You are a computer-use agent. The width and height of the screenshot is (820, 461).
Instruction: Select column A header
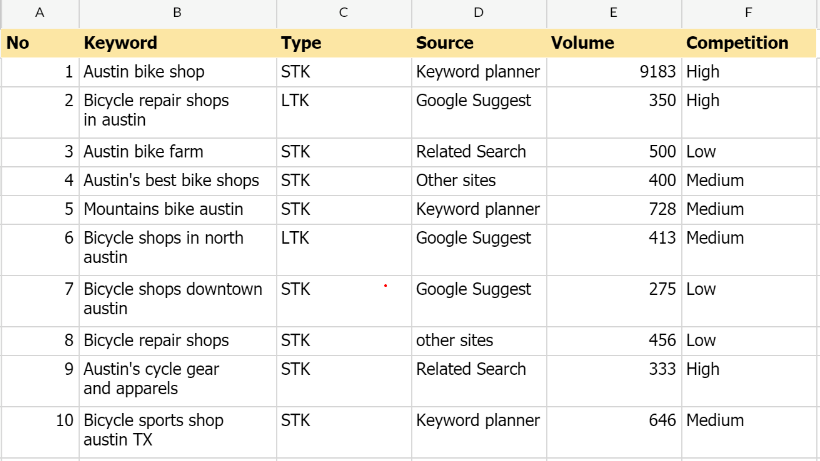40,13
